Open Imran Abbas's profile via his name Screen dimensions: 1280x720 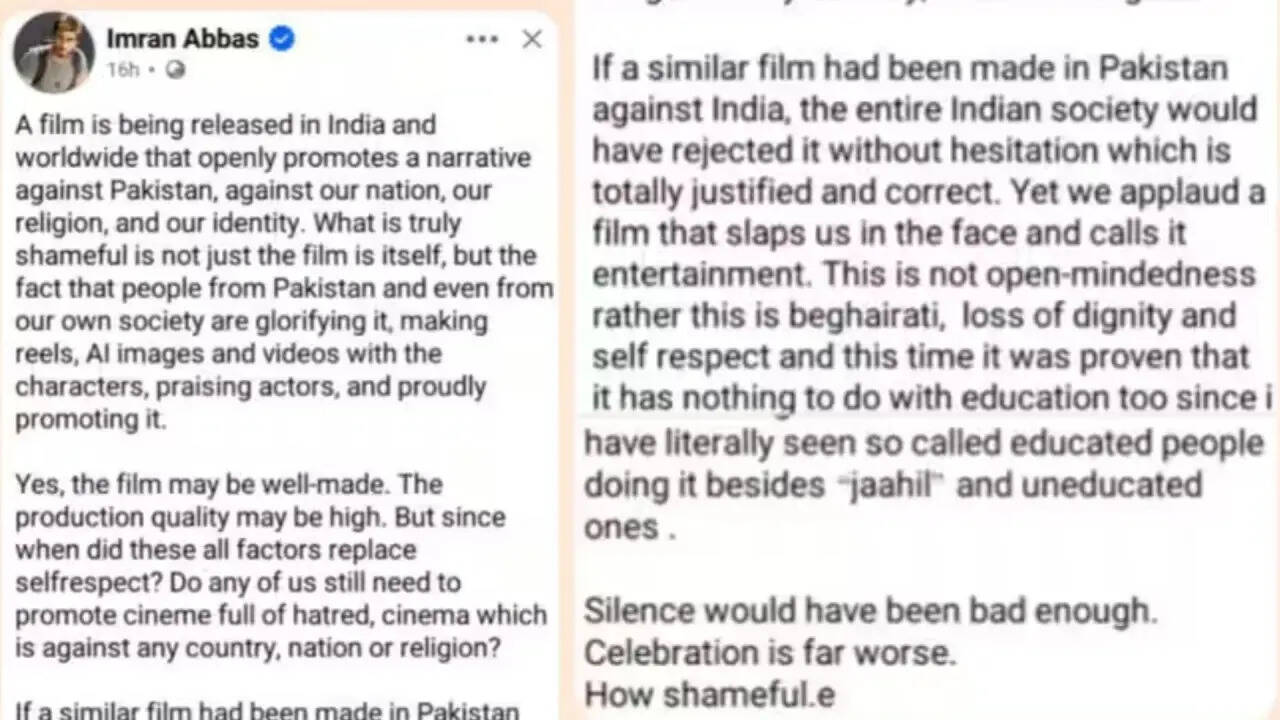tap(183, 37)
